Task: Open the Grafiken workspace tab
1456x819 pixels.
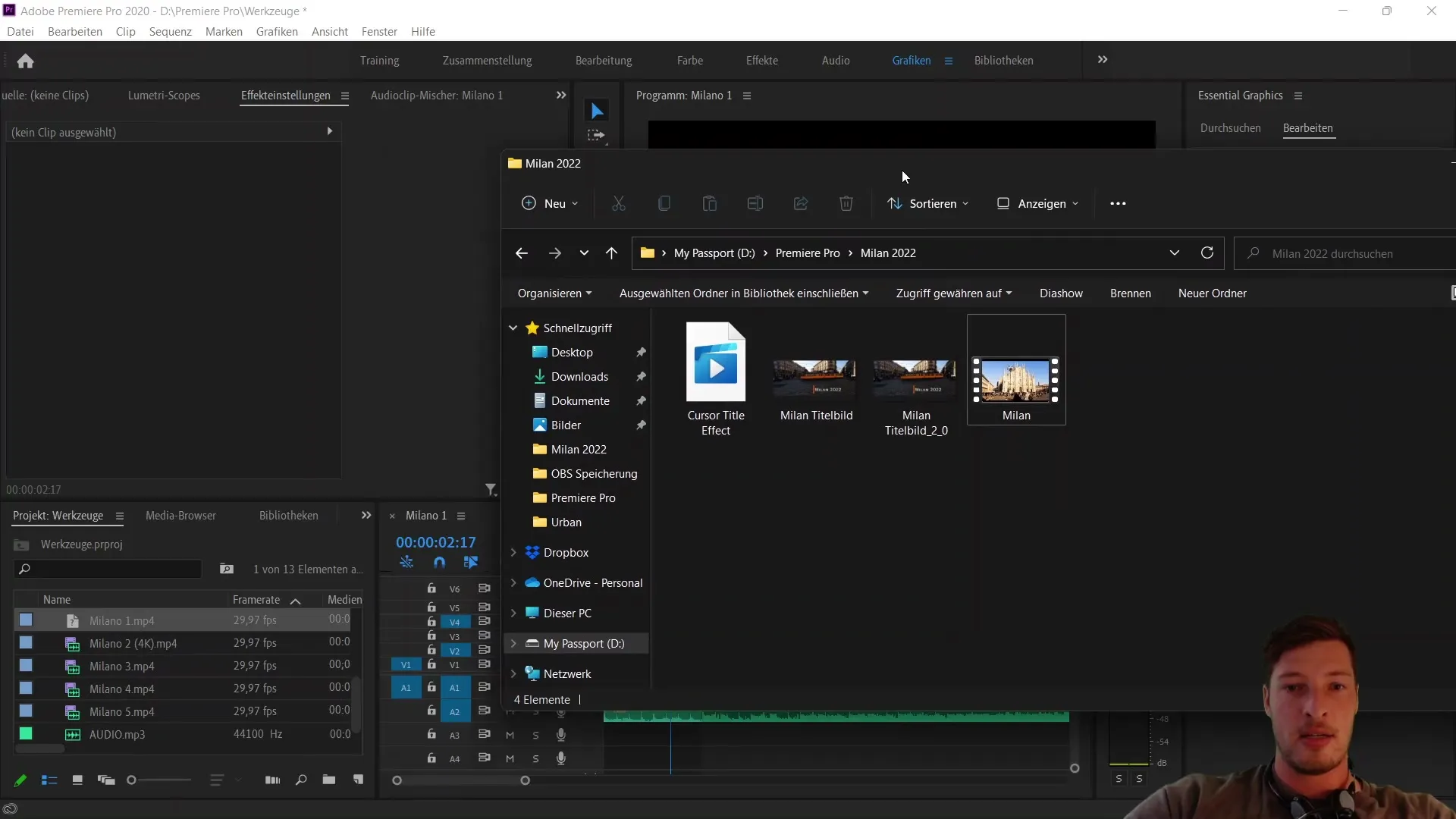Action: [x=911, y=59]
